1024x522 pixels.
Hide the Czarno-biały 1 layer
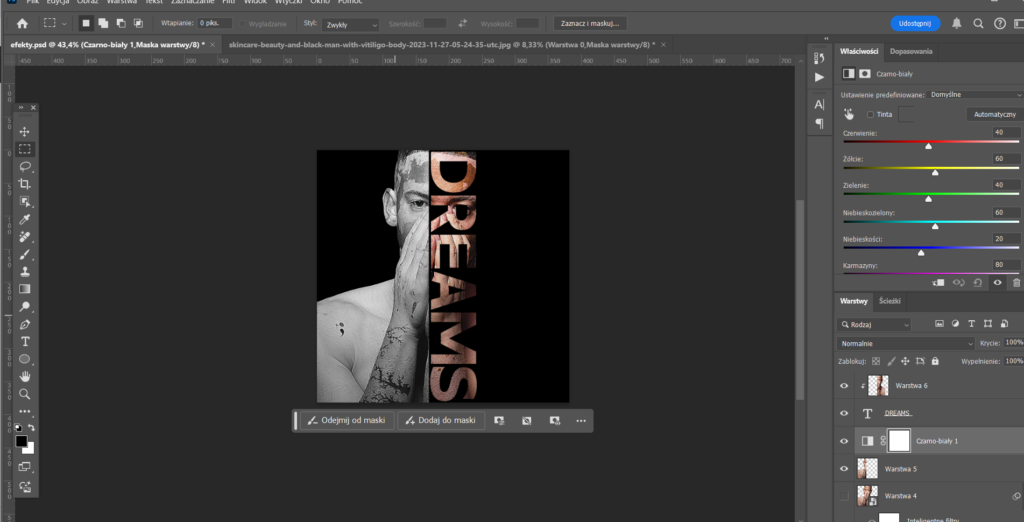(x=844, y=441)
